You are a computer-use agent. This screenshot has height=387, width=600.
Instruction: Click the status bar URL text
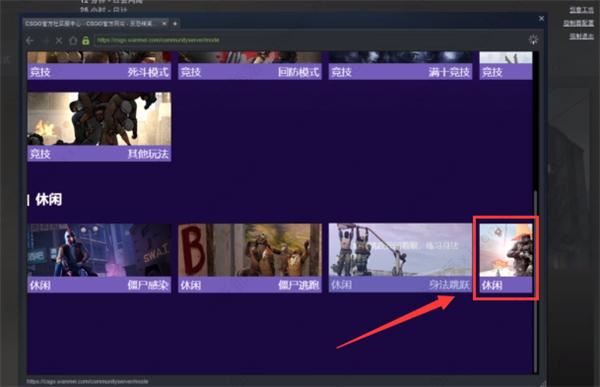point(87,381)
